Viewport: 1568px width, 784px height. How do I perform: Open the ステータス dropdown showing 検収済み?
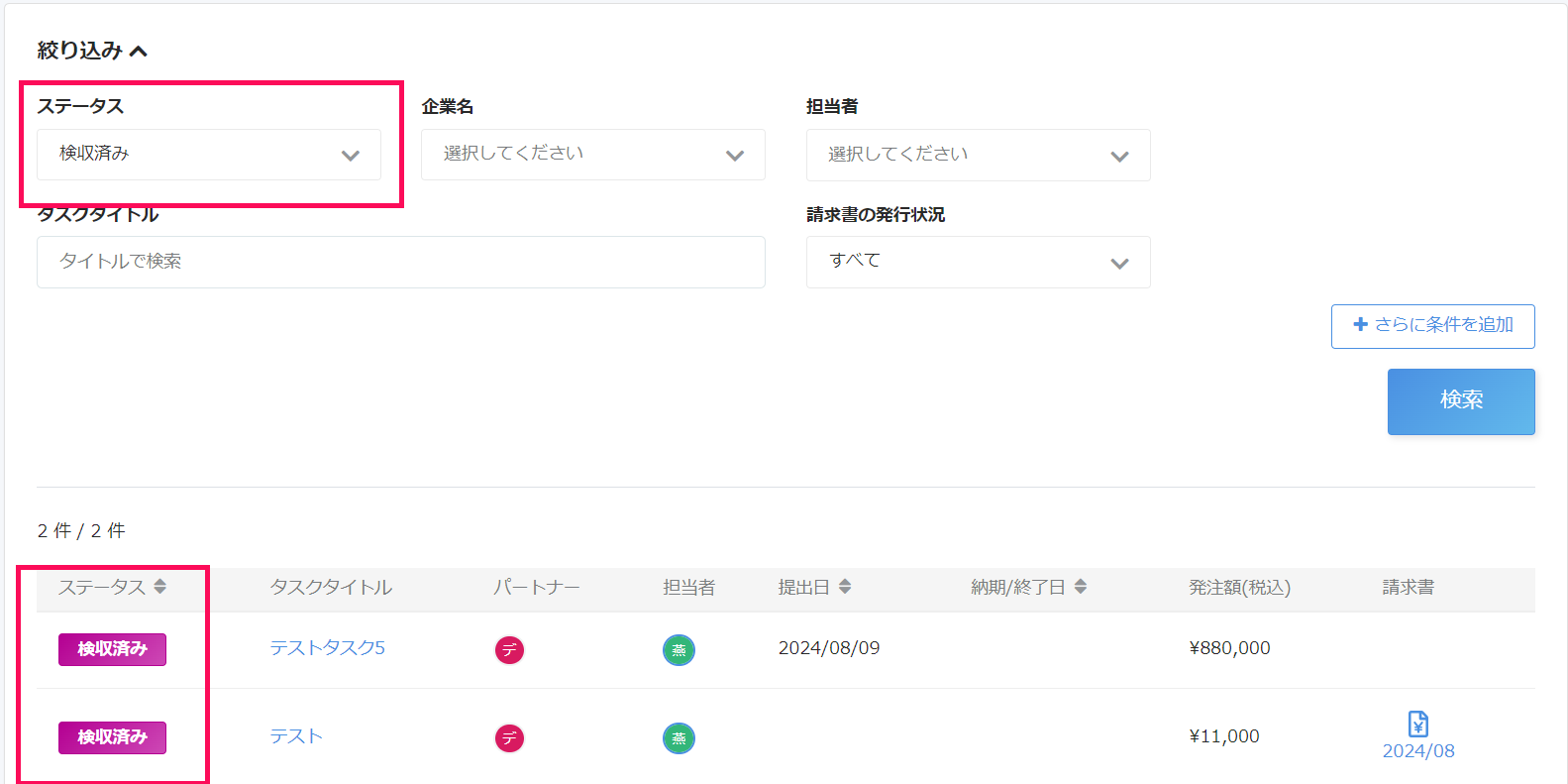(x=209, y=155)
